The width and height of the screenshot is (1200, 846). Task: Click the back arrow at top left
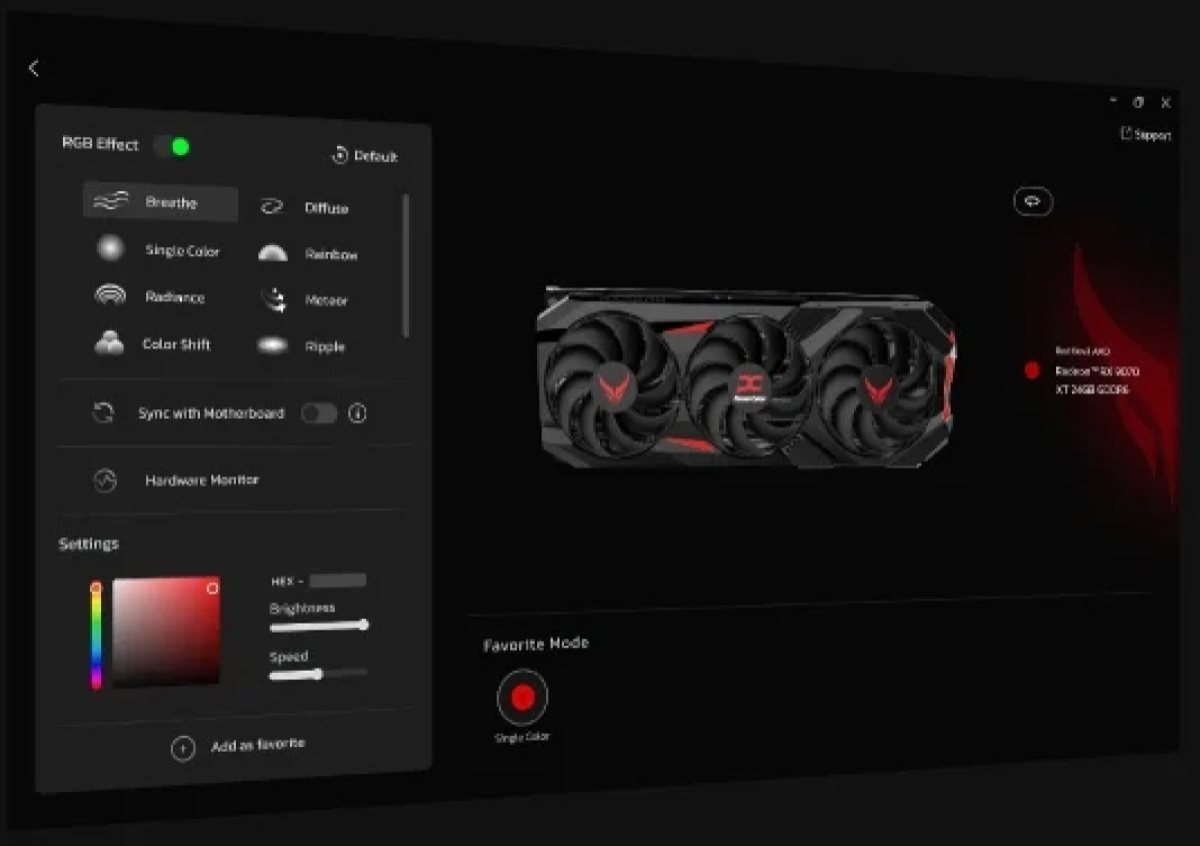click(x=34, y=68)
